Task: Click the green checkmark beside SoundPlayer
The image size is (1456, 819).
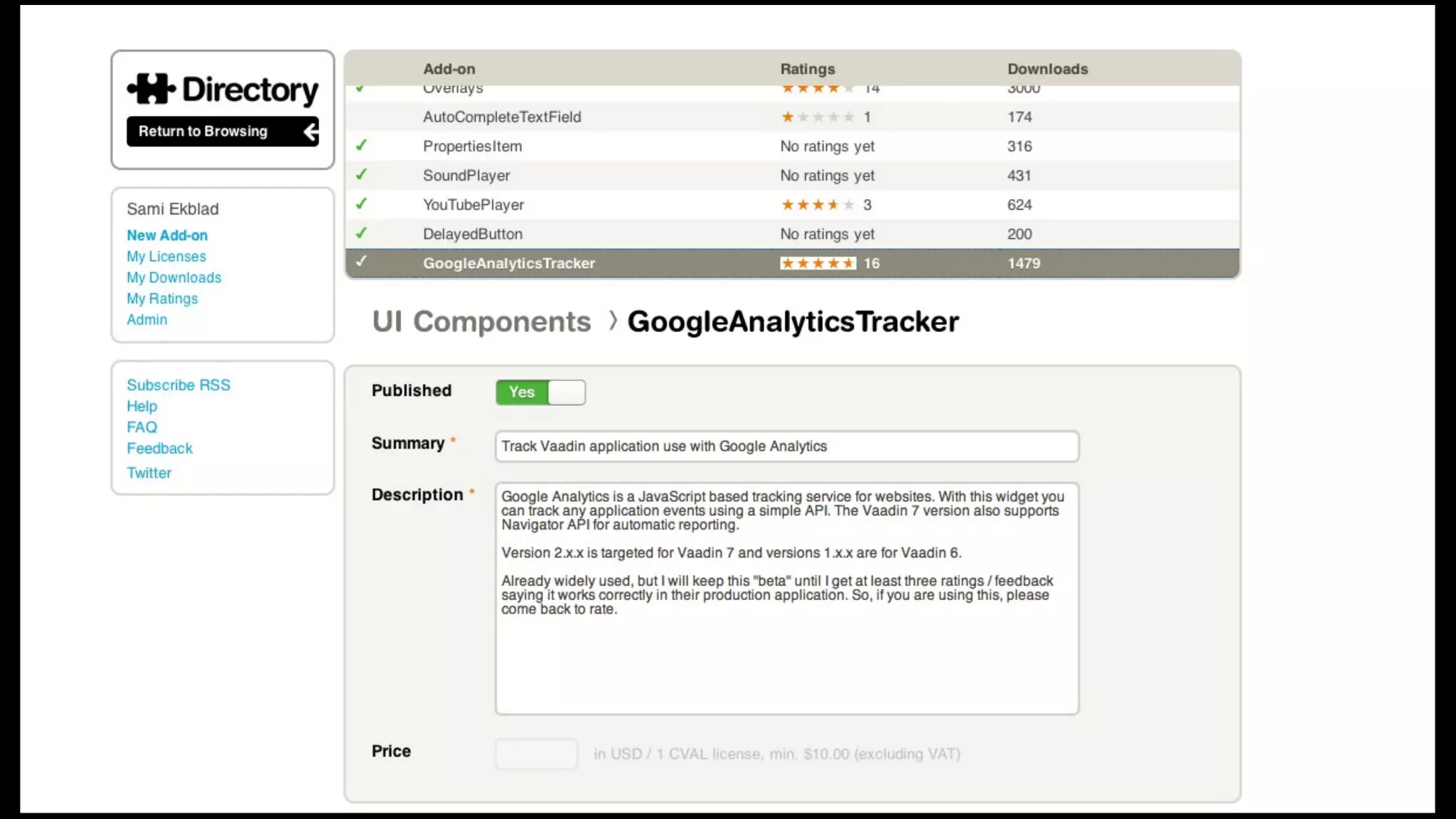Action: click(x=361, y=175)
